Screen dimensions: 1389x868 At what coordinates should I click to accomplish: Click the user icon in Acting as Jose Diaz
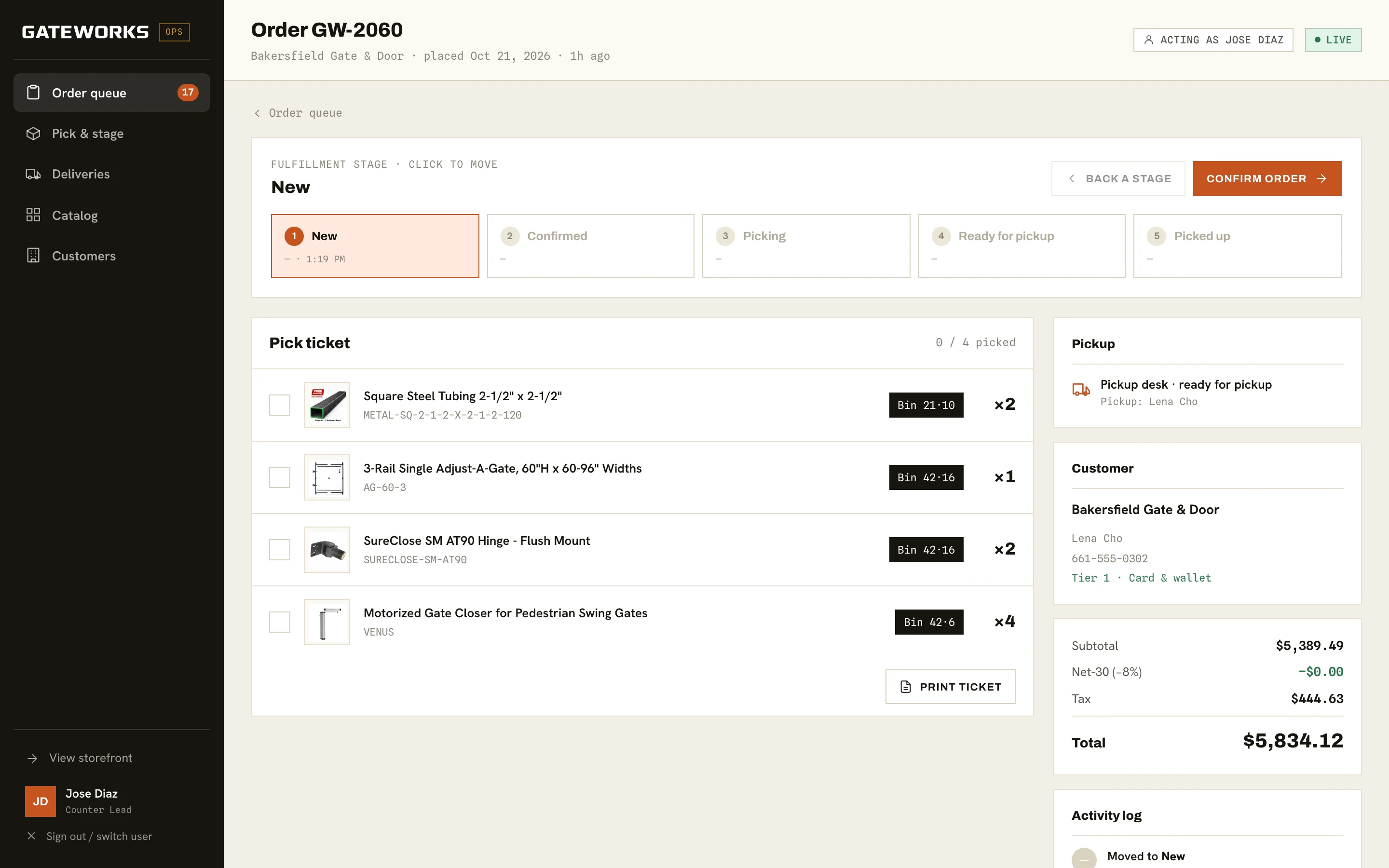[1148, 40]
